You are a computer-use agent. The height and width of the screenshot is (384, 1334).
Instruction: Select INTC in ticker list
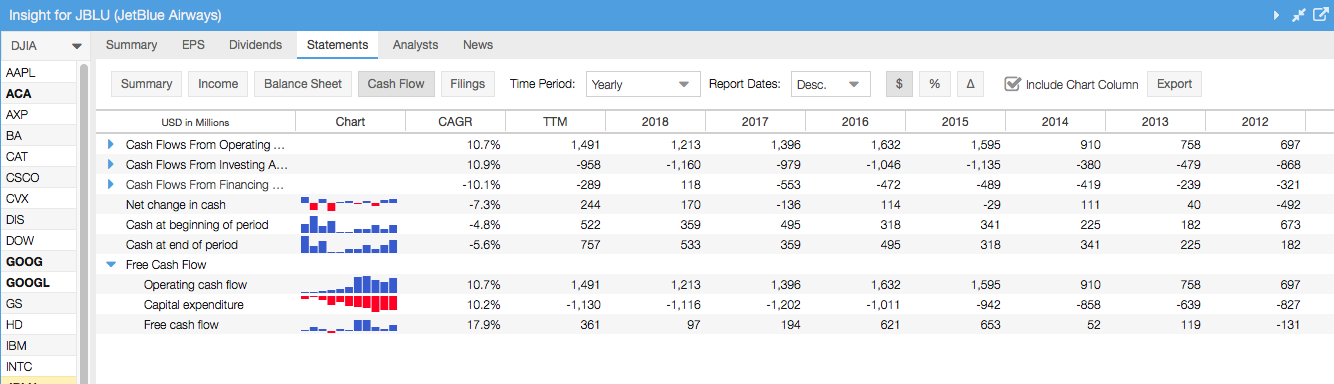tap(39, 367)
